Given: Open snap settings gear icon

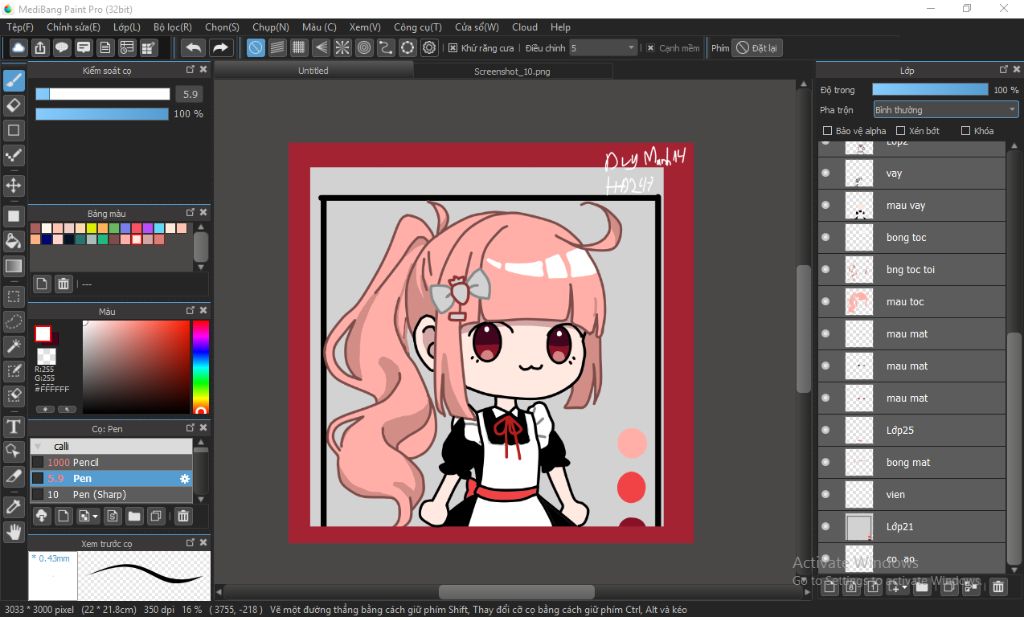Looking at the screenshot, I should [x=429, y=48].
